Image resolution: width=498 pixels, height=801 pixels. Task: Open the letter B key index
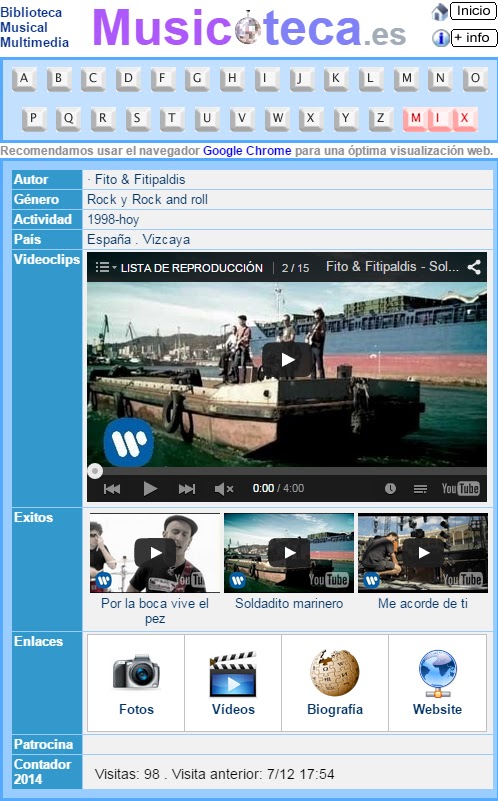[x=59, y=79]
